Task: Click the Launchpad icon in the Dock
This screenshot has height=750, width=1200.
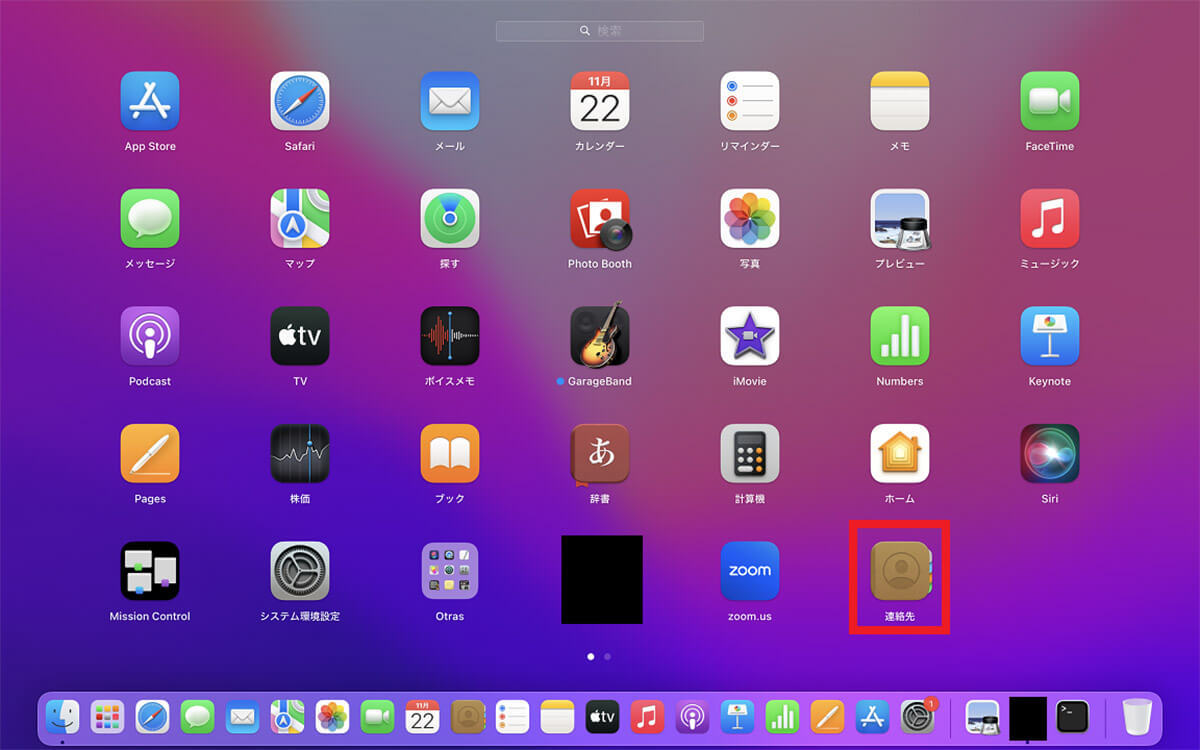Action: (x=107, y=716)
